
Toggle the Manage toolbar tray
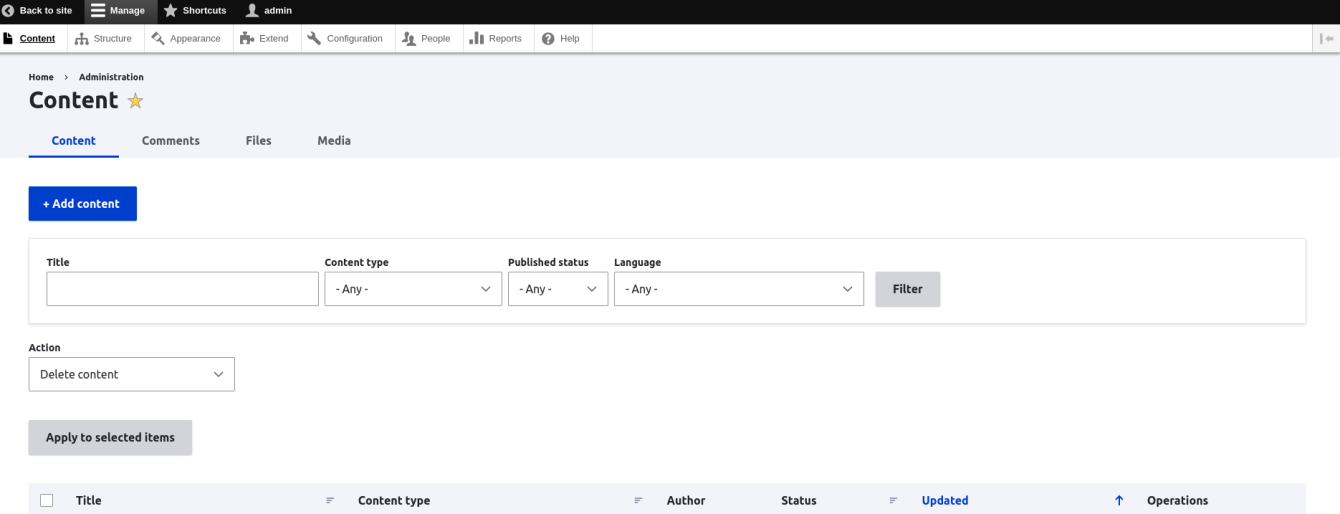coord(117,11)
